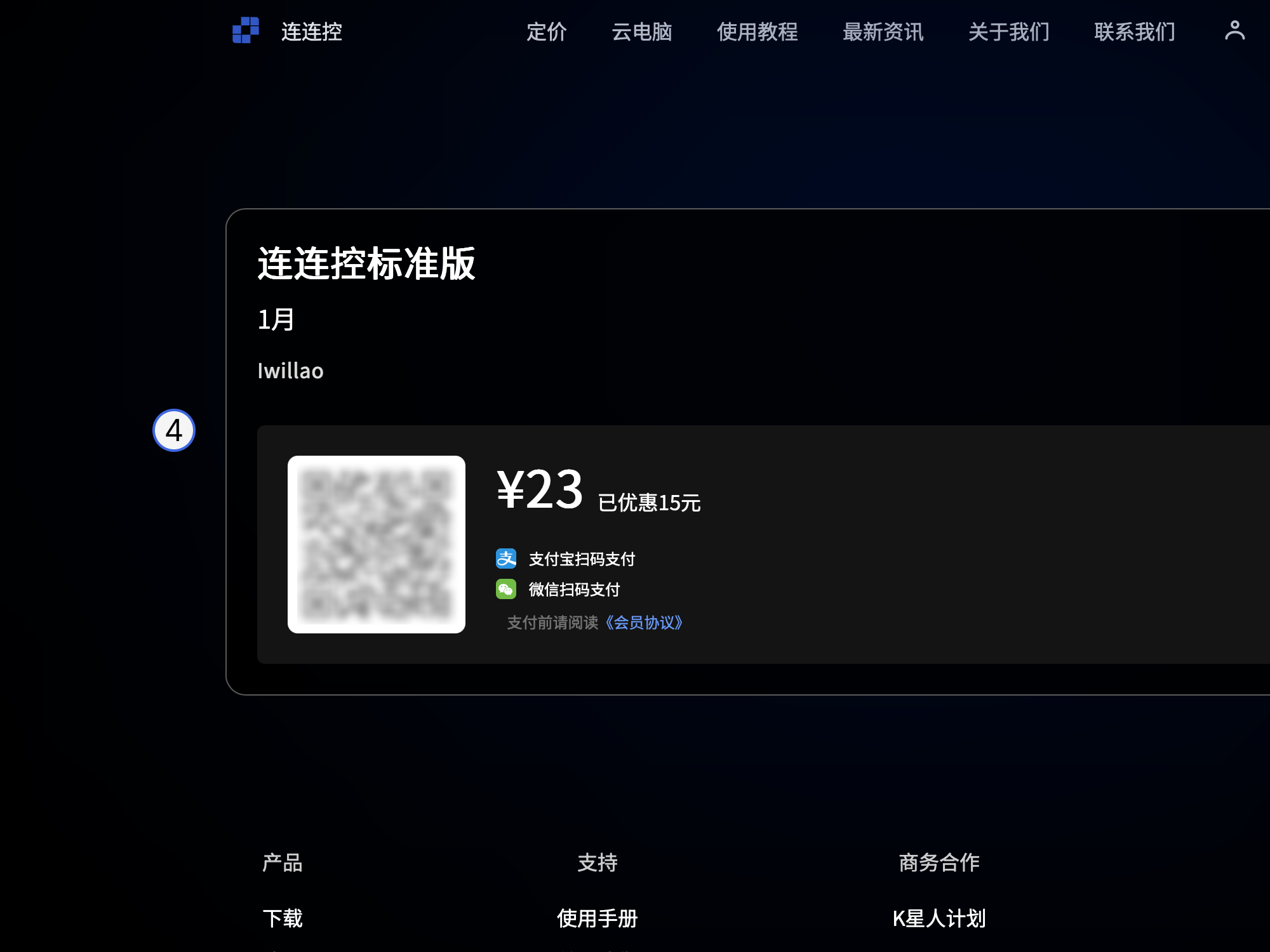The image size is (1270, 952).
Task: Go to the 云电脑 page
Action: click(x=642, y=32)
